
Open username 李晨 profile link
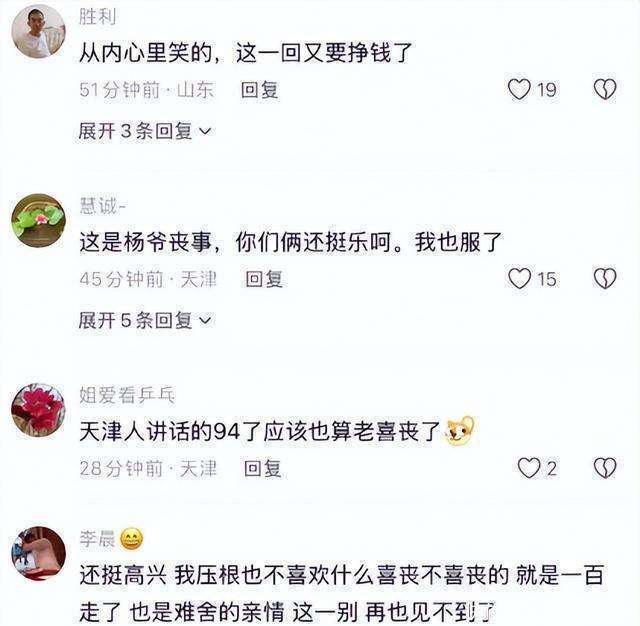point(98,539)
